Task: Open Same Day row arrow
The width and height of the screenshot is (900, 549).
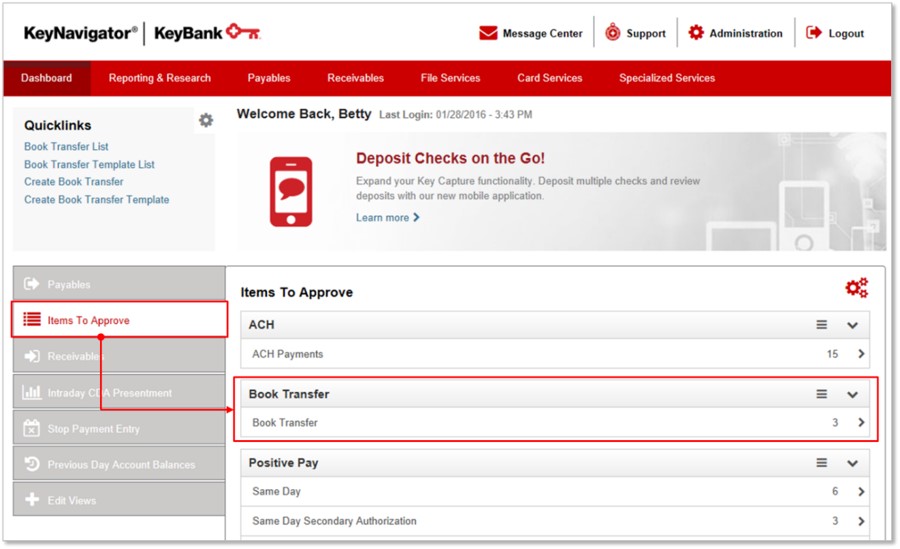Action: 861,491
